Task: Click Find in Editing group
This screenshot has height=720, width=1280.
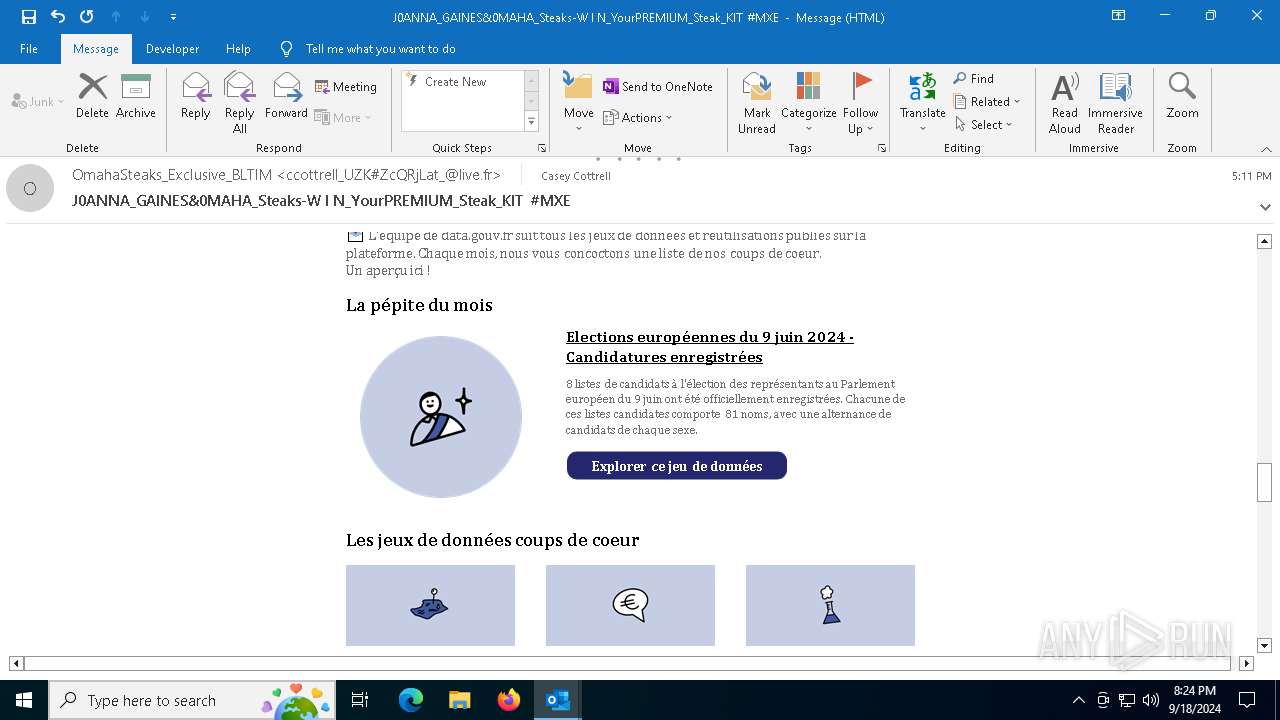Action: click(x=974, y=78)
